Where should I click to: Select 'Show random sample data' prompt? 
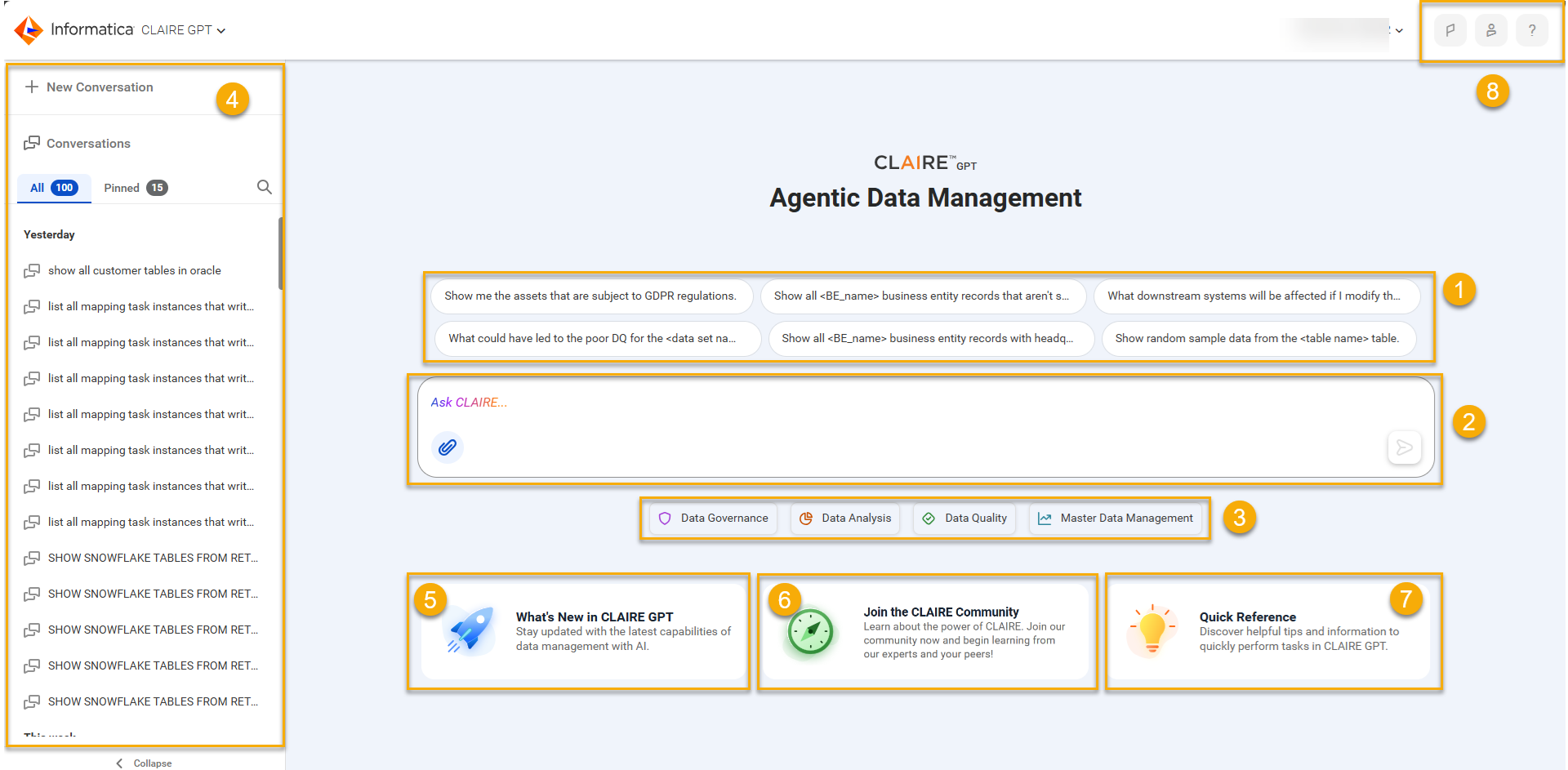tap(1258, 338)
